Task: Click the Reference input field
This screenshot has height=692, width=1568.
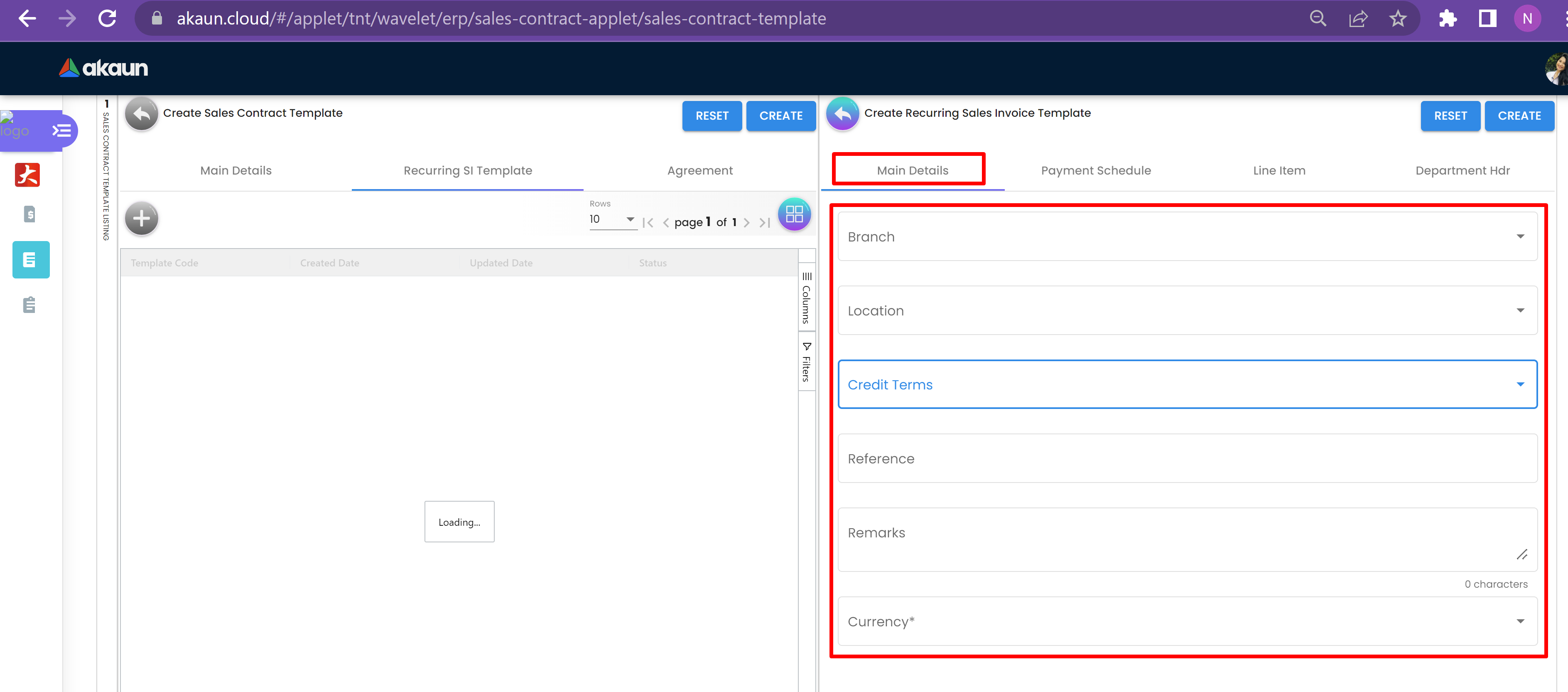Action: (x=1187, y=459)
